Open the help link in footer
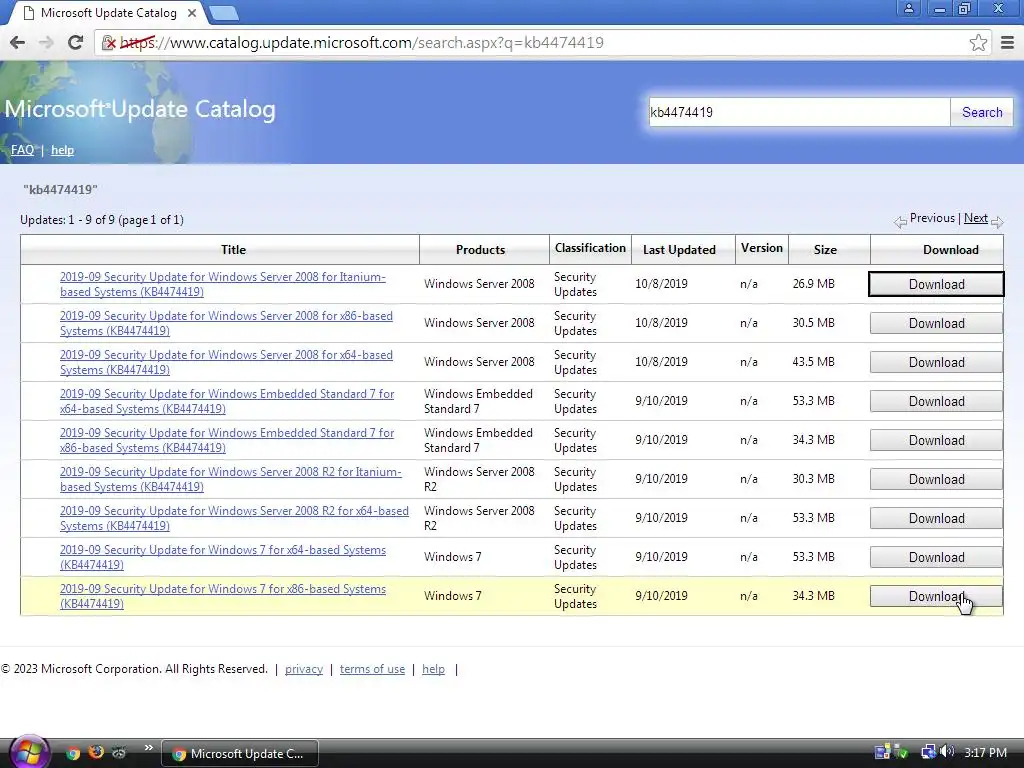The width and height of the screenshot is (1024, 768). pyautogui.click(x=433, y=669)
